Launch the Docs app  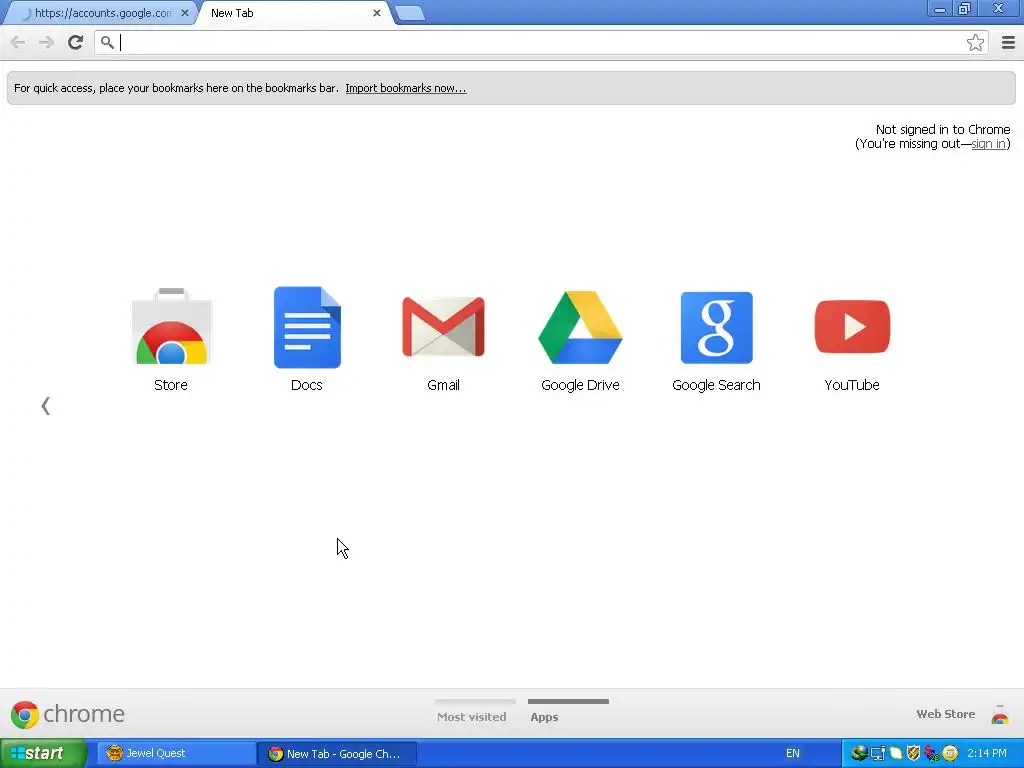pos(307,327)
